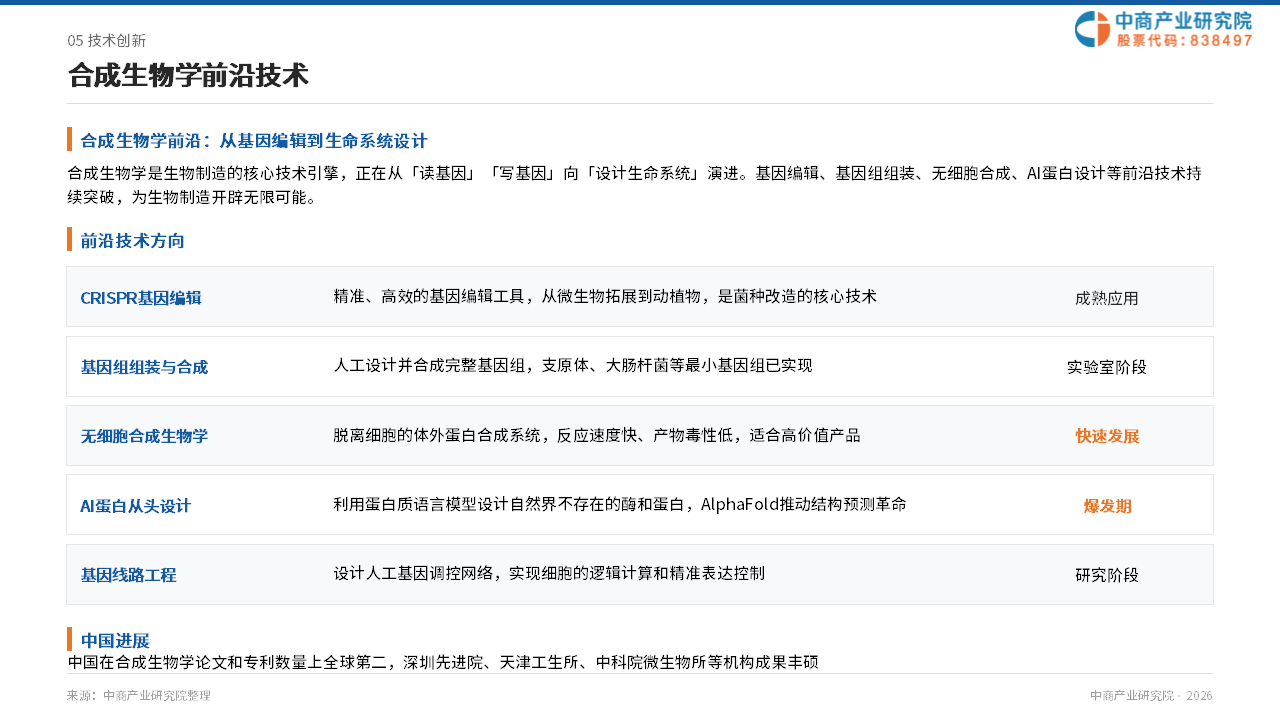Click the 研究阶段 status cell
Image resolution: width=1280 pixels, height=720 pixels.
click(x=1107, y=575)
